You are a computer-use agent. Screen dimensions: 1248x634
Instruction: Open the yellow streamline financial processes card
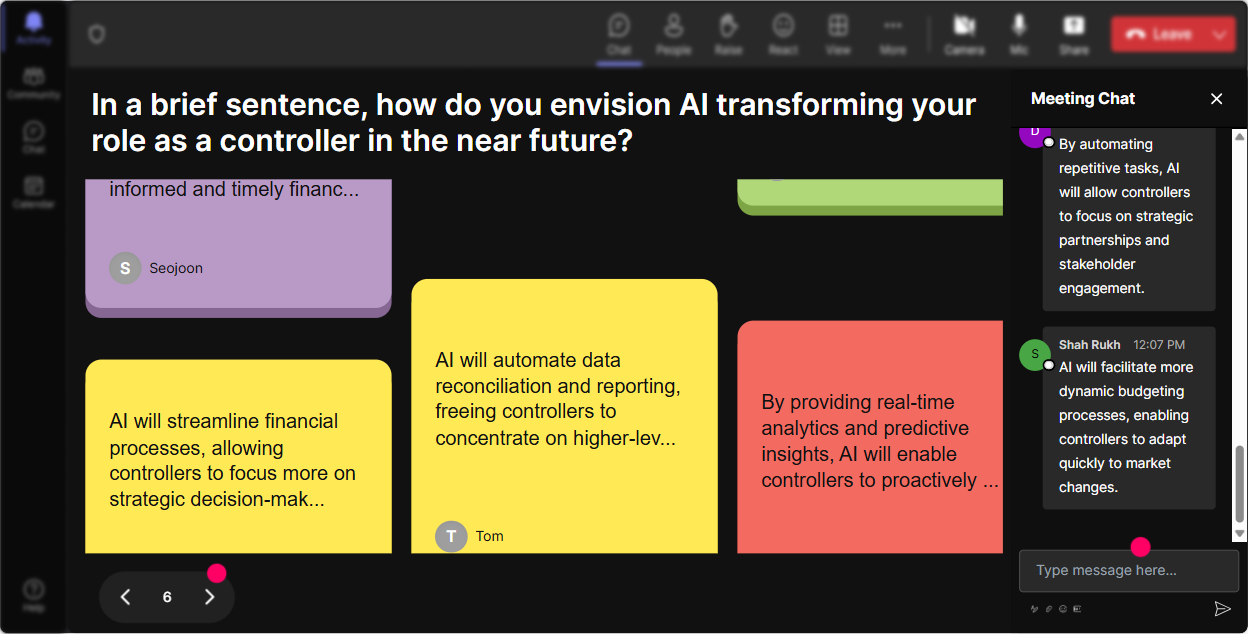238,456
